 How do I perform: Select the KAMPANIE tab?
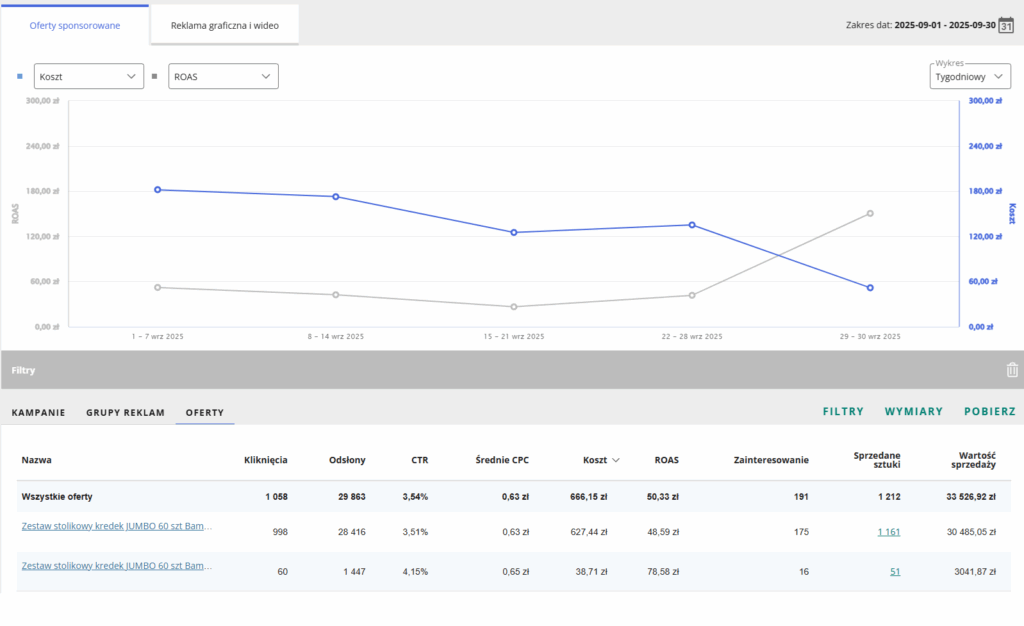click(38, 412)
